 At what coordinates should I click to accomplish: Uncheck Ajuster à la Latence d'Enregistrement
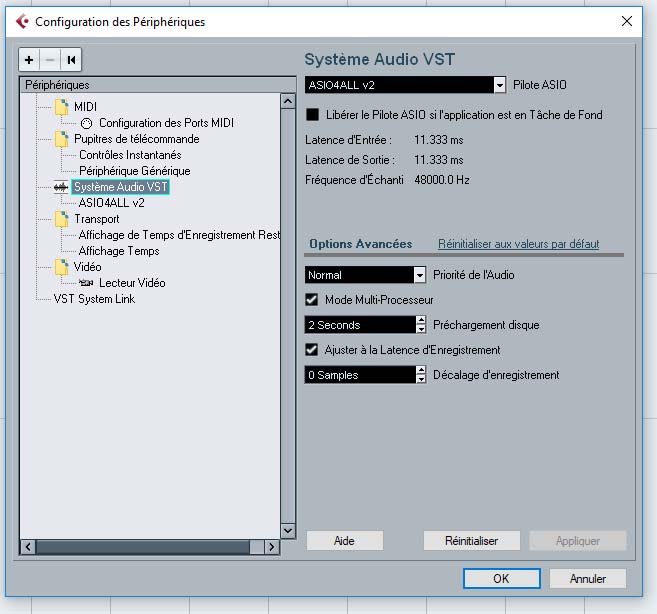click(x=313, y=350)
